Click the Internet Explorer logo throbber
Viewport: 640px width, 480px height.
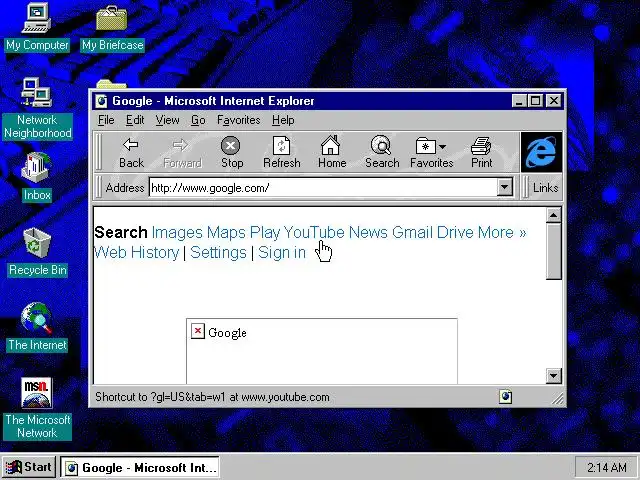pos(541,152)
